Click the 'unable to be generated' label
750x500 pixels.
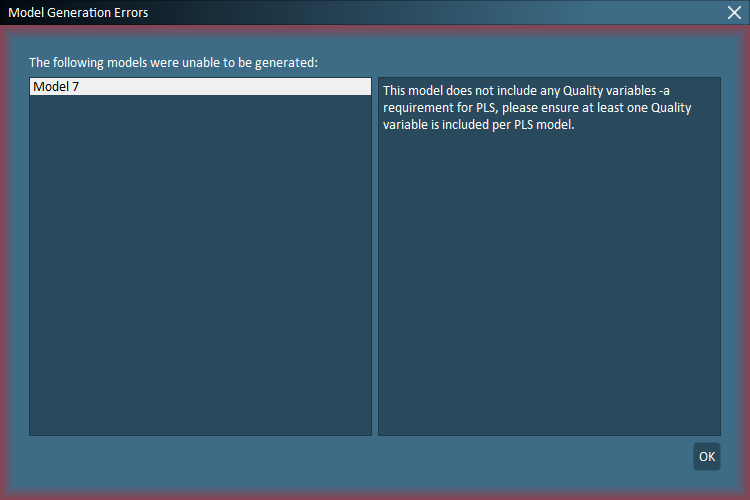173,62
